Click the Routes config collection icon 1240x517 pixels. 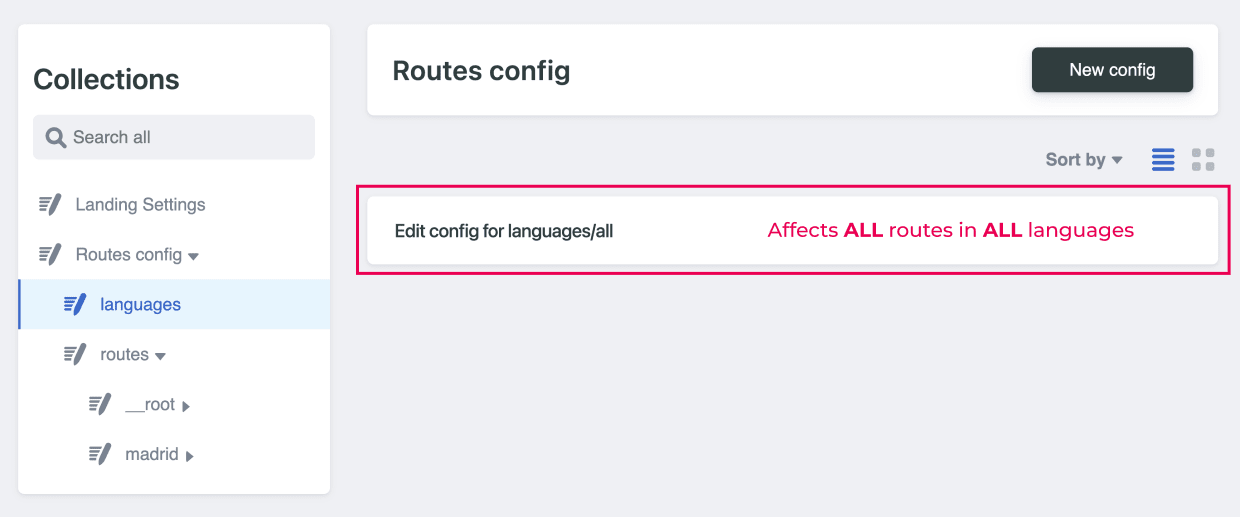50,255
